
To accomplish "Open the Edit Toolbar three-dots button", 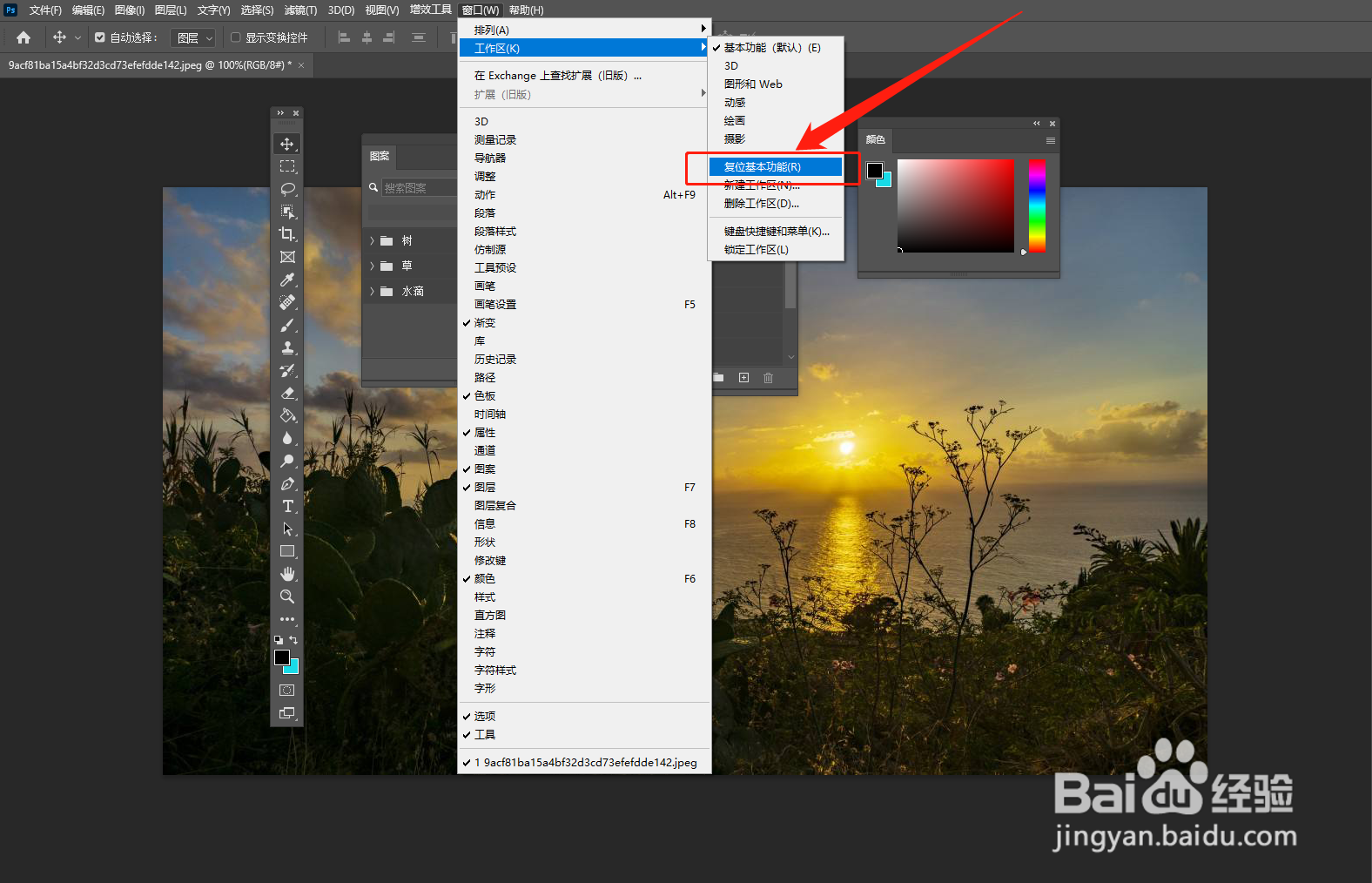I will click(x=287, y=619).
